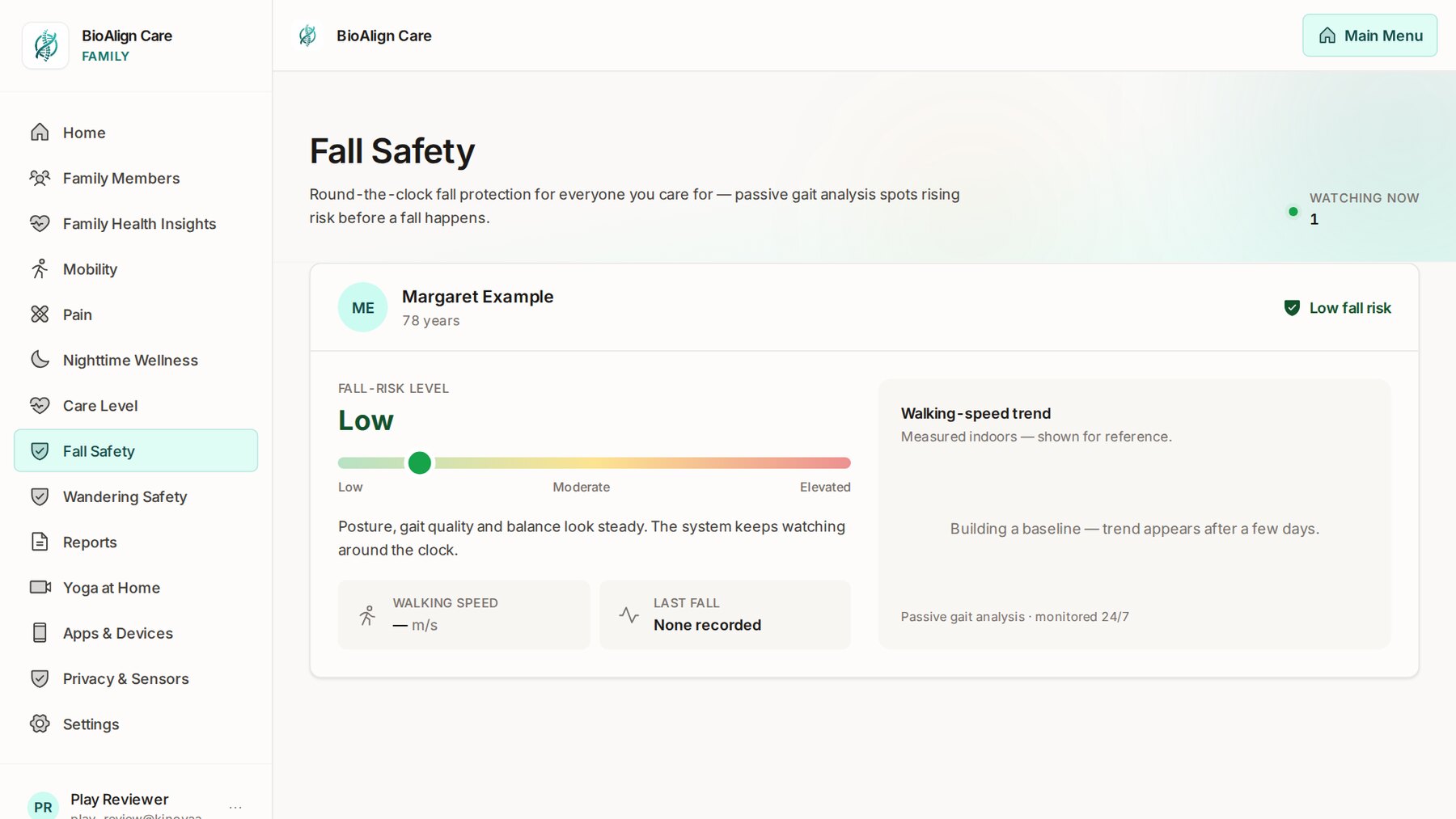Open account options three-dots menu

235,807
